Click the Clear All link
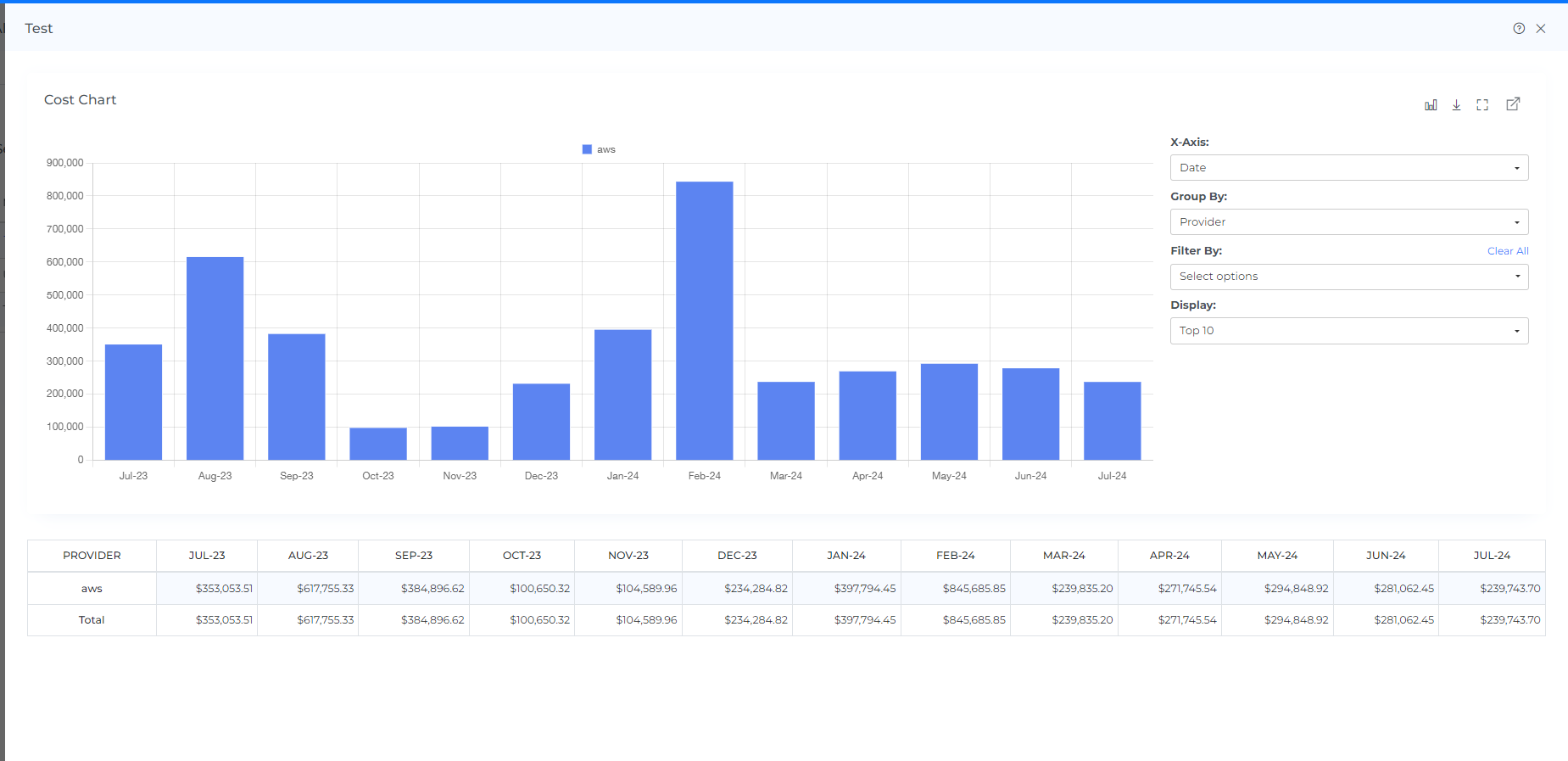Image resolution: width=1568 pixels, height=761 pixels. click(1507, 251)
